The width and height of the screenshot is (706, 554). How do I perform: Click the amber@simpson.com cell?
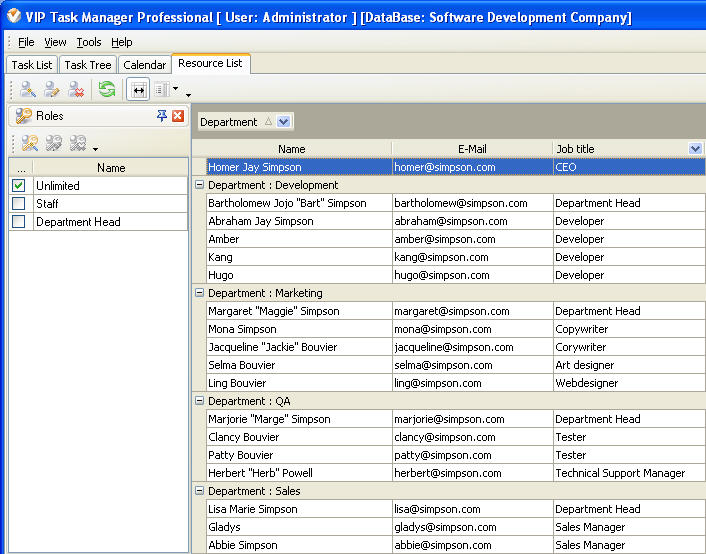(x=473, y=239)
